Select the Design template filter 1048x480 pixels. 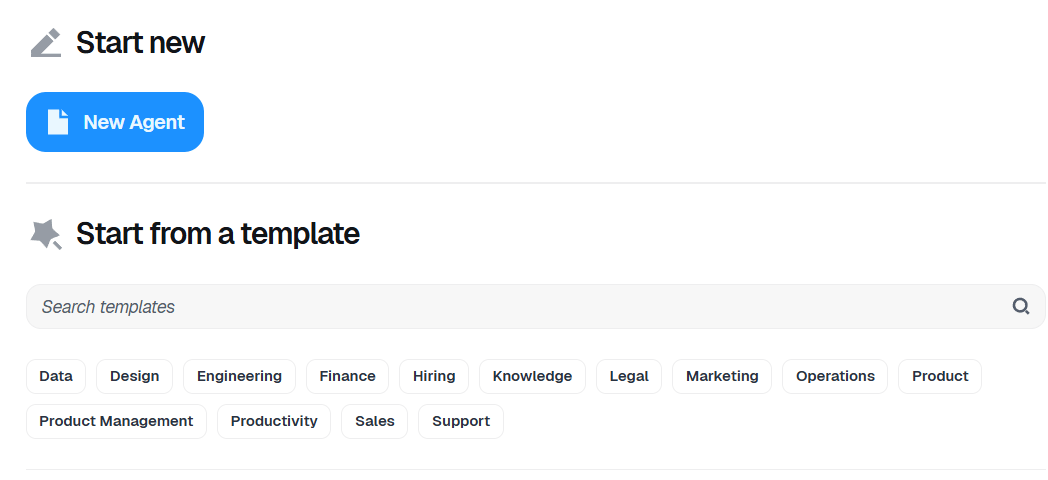(x=134, y=376)
